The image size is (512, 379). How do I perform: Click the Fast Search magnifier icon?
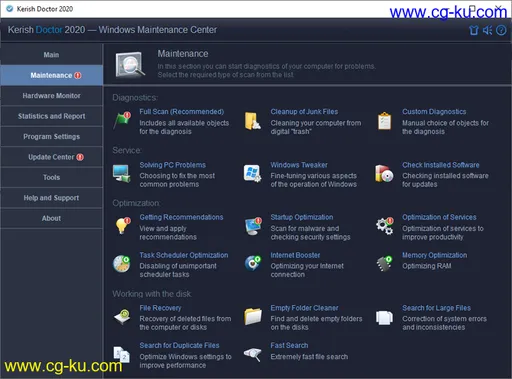pos(252,354)
